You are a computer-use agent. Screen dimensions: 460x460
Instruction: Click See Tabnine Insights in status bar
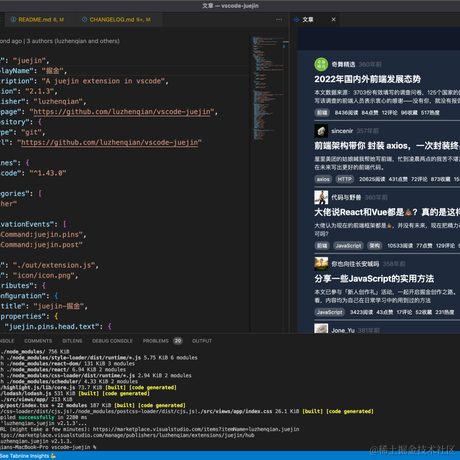coord(28,456)
